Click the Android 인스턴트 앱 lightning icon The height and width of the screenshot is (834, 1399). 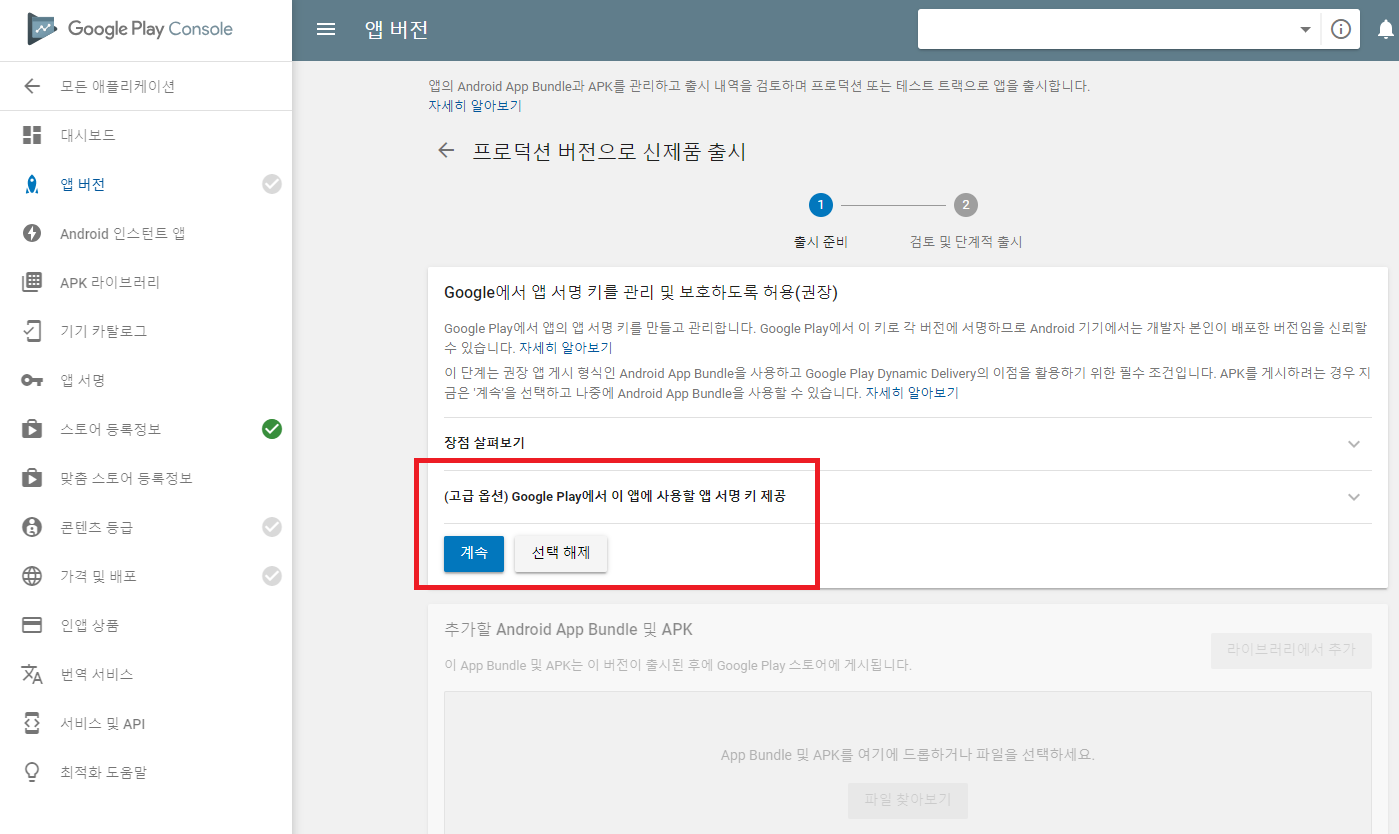coord(32,233)
